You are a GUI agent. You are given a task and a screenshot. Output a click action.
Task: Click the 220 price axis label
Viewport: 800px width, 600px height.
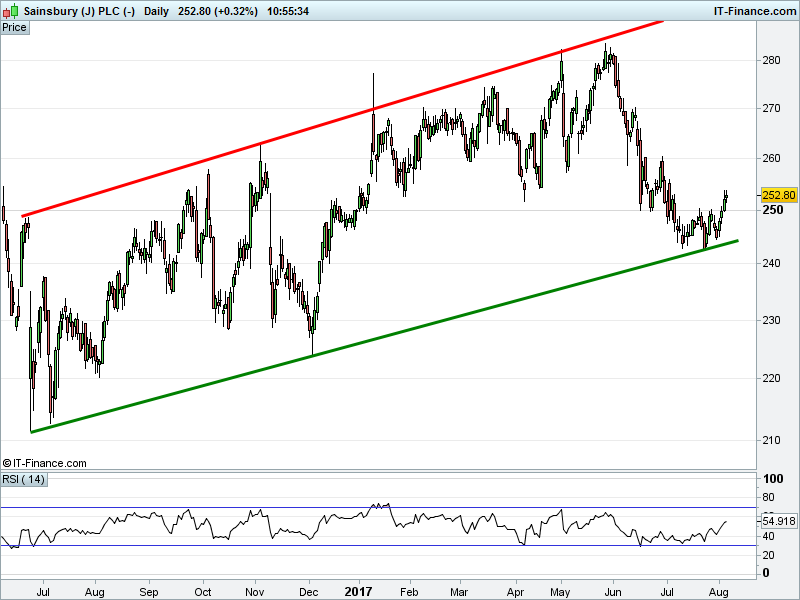pyautogui.click(x=771, y=378)
